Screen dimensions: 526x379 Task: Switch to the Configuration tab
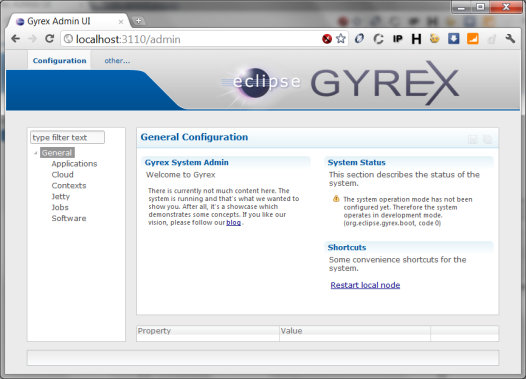[59, 60]
